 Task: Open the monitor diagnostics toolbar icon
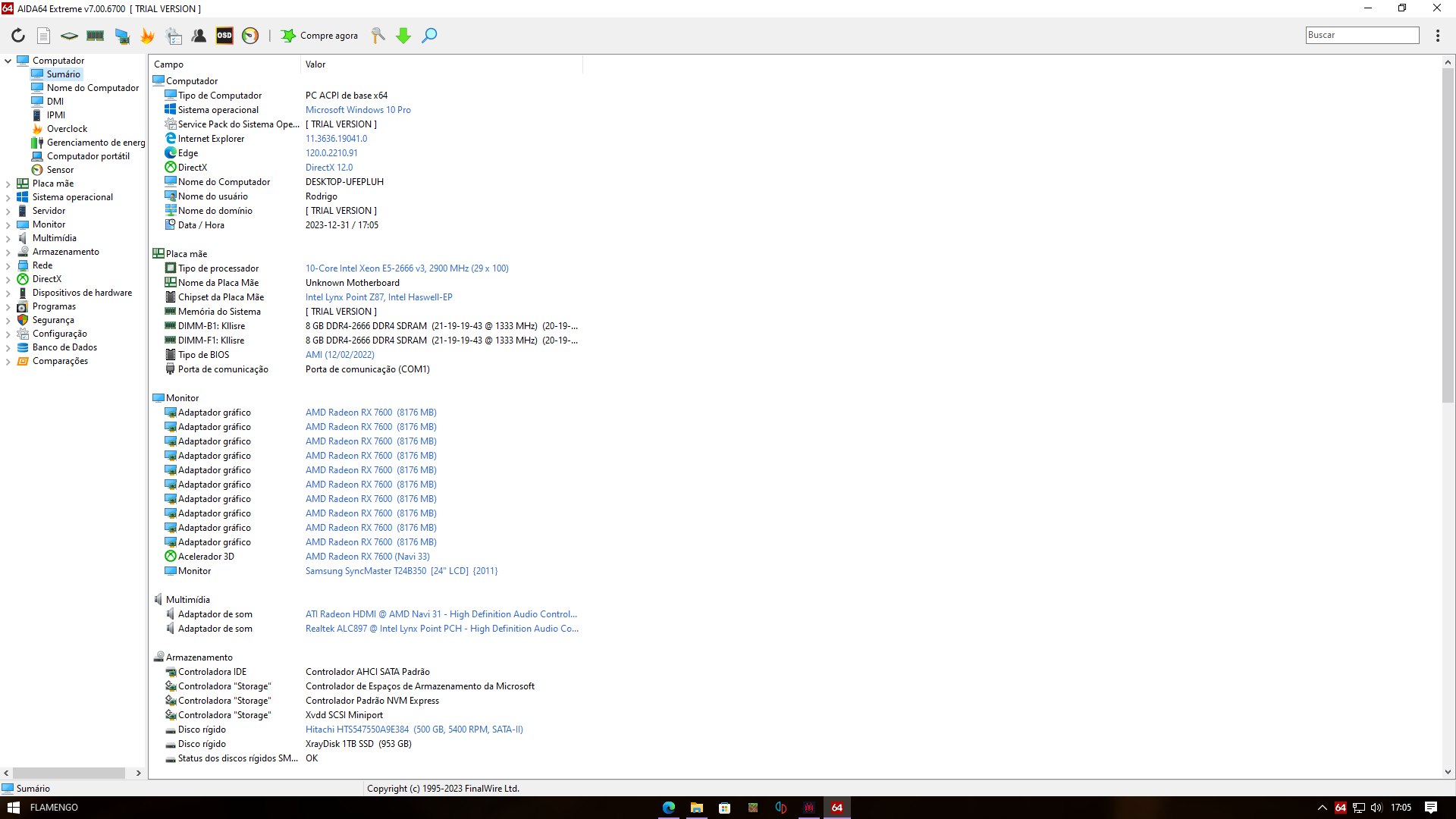121,36
